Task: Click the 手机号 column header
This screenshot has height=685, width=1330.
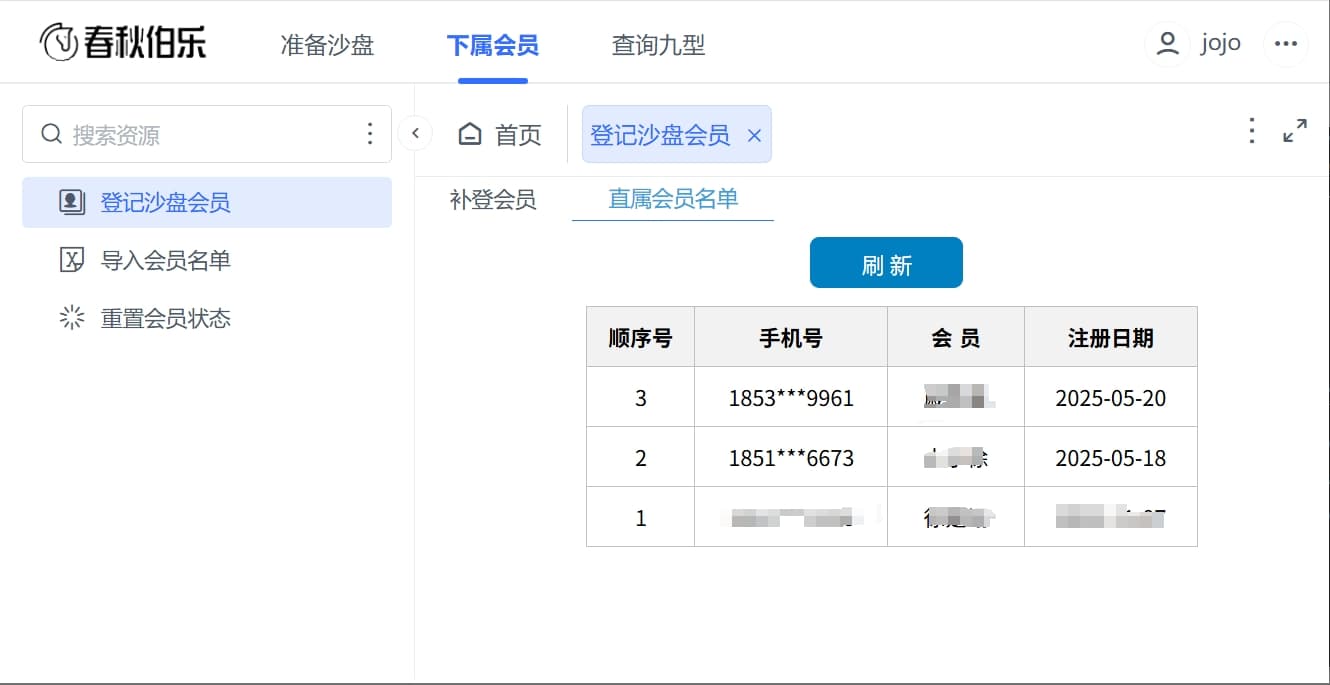Action: [x=791, y=338]
